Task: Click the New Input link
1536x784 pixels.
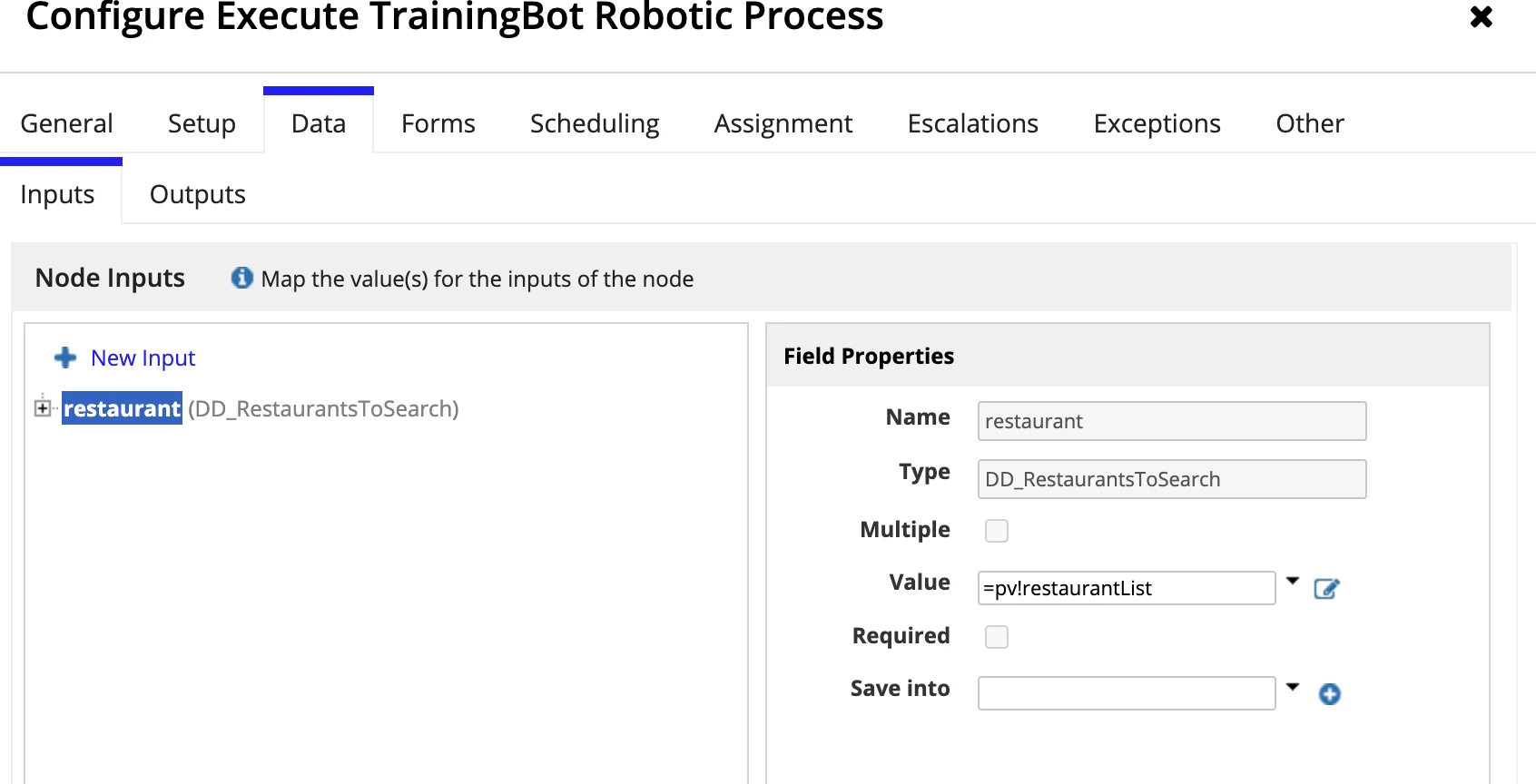Action: click(143, 358)
